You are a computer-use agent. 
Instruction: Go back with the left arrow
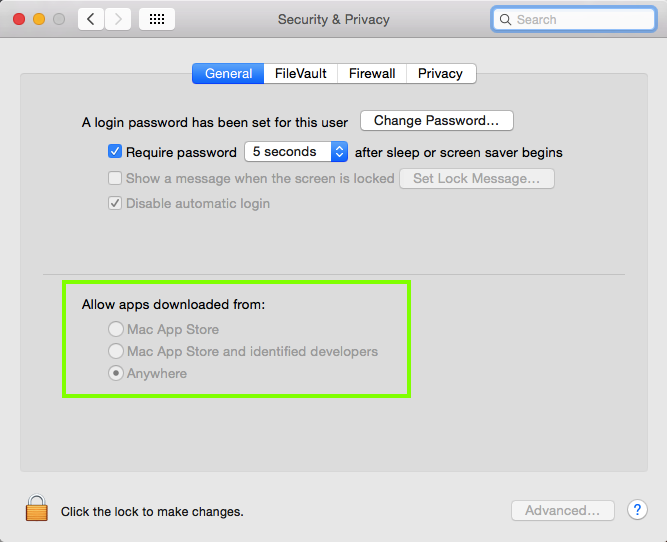pos(91,19)
